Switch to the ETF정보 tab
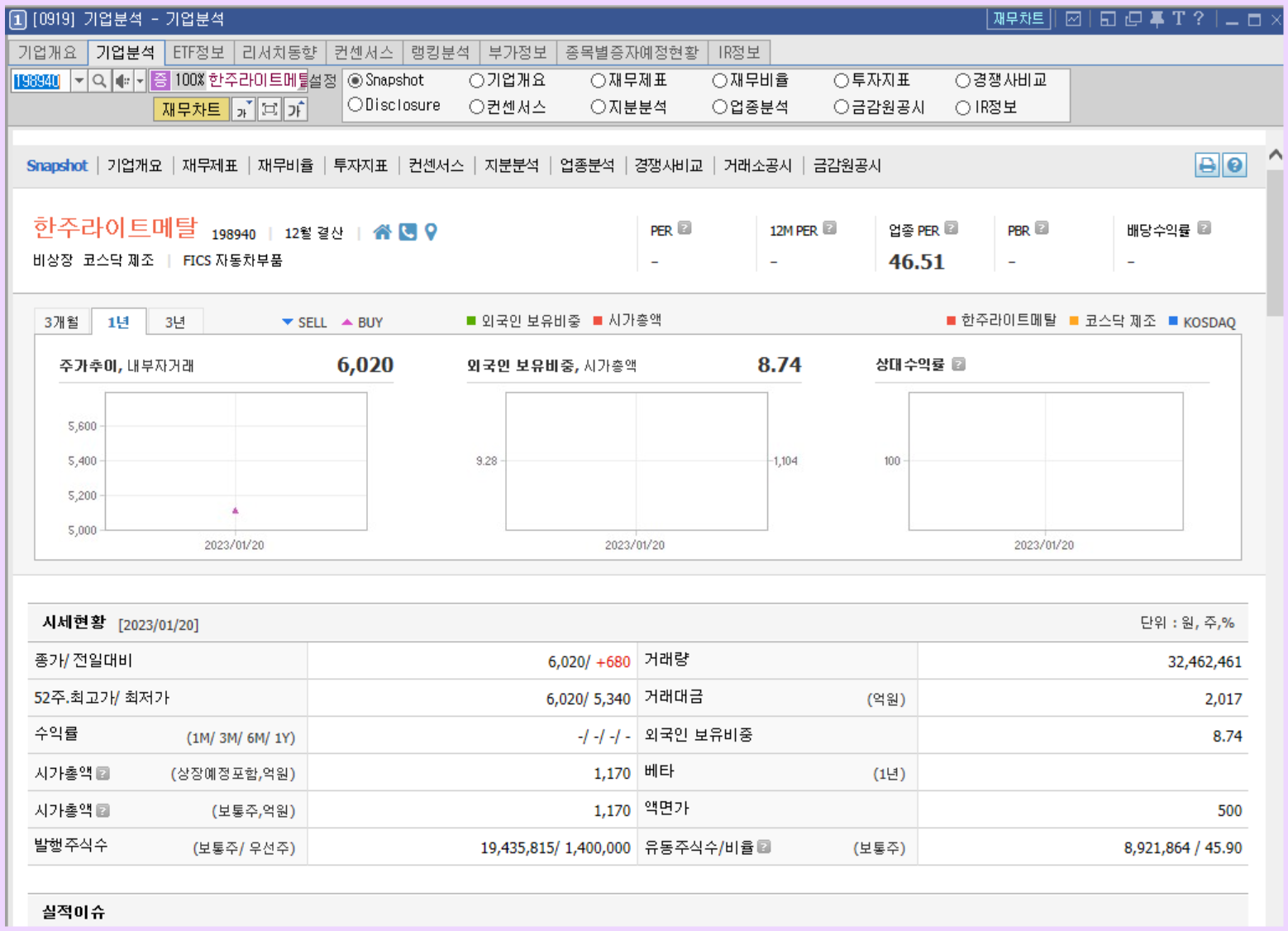The image size is (1288, 931). pos(198,52)
